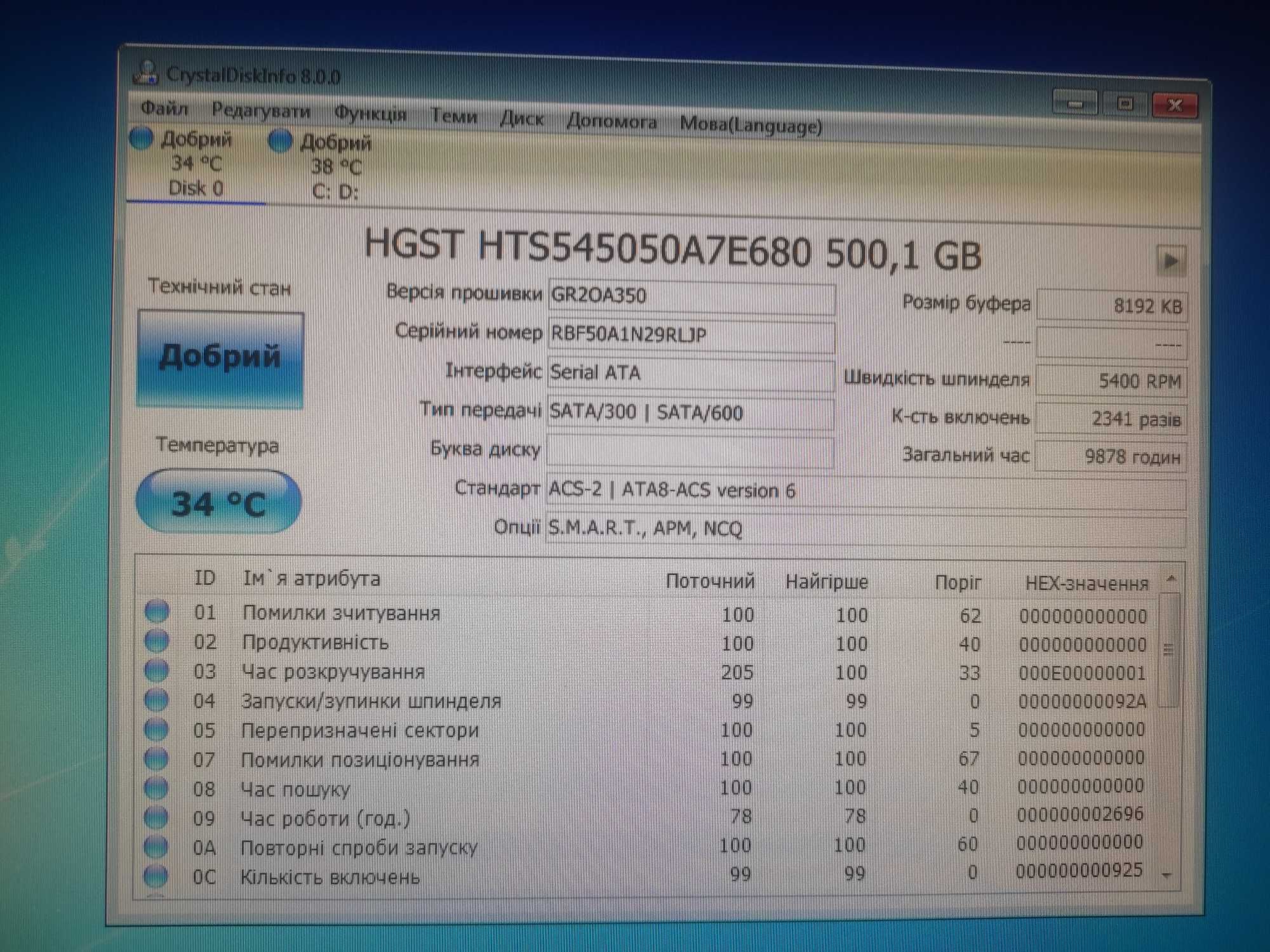Open the Допомога menu
Screen dimensions: 1270x952
(612, 121)
